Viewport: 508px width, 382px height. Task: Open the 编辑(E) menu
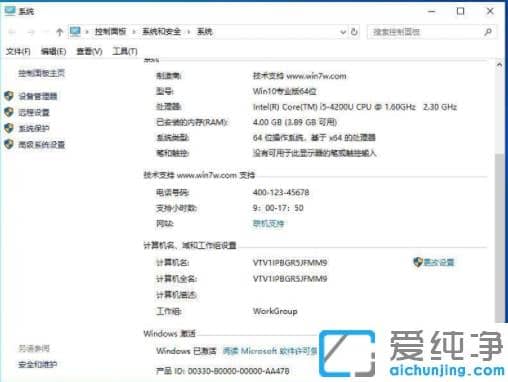click(53, 51)
